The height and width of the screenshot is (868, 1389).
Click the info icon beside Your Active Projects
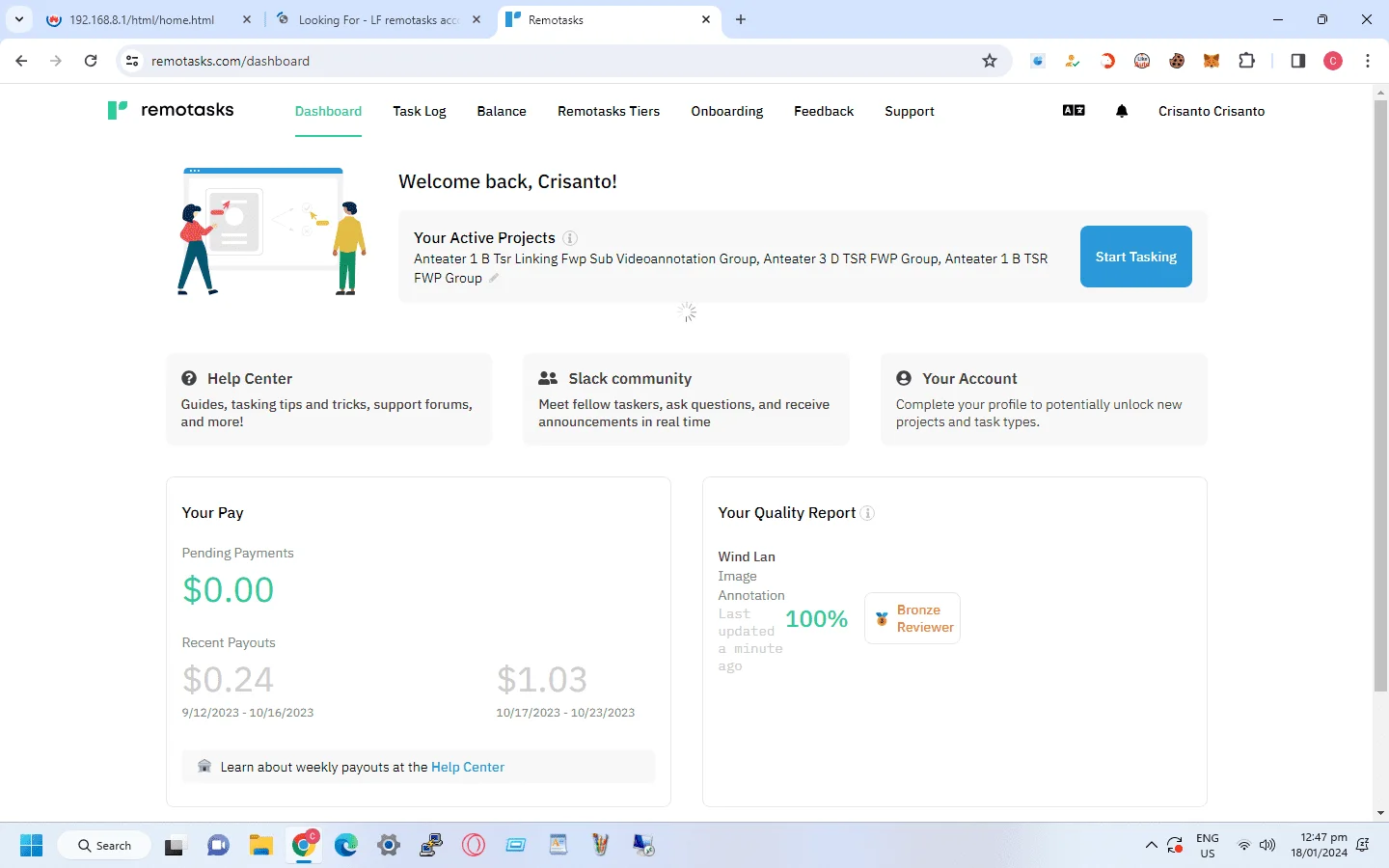tap(570, 238)
